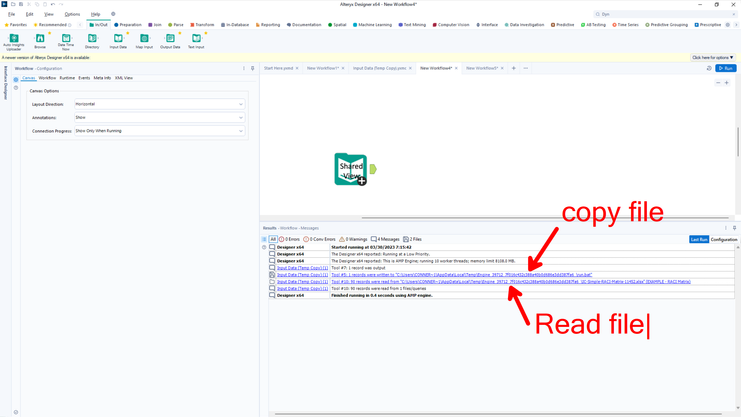Open tool palette settings gear
The width and height of the screenshot is (741, 417).
(x=728, y=25)
